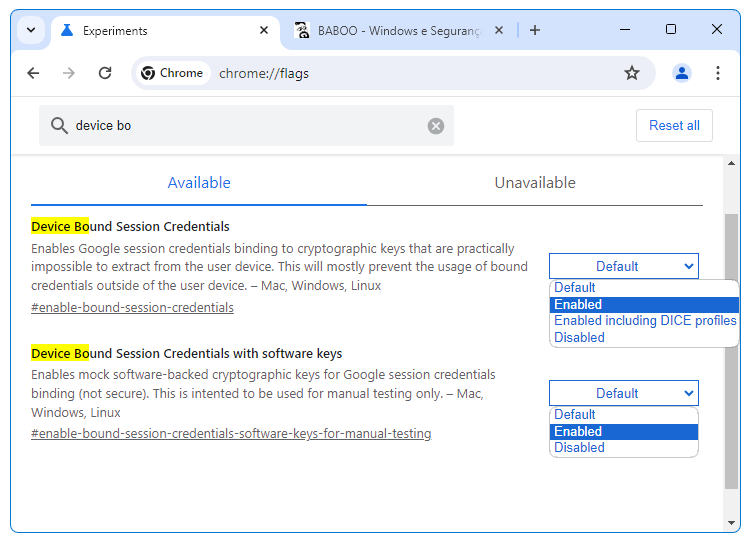Click the Chrome site info chip
752x547 pixels.
pyautogui.click(x=173, y=73)
